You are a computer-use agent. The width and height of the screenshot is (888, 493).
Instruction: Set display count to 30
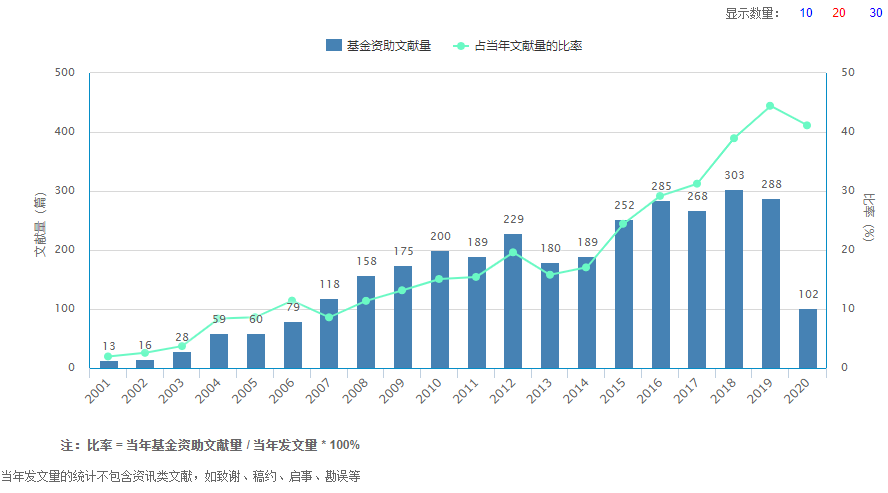(x=875, y=13)
